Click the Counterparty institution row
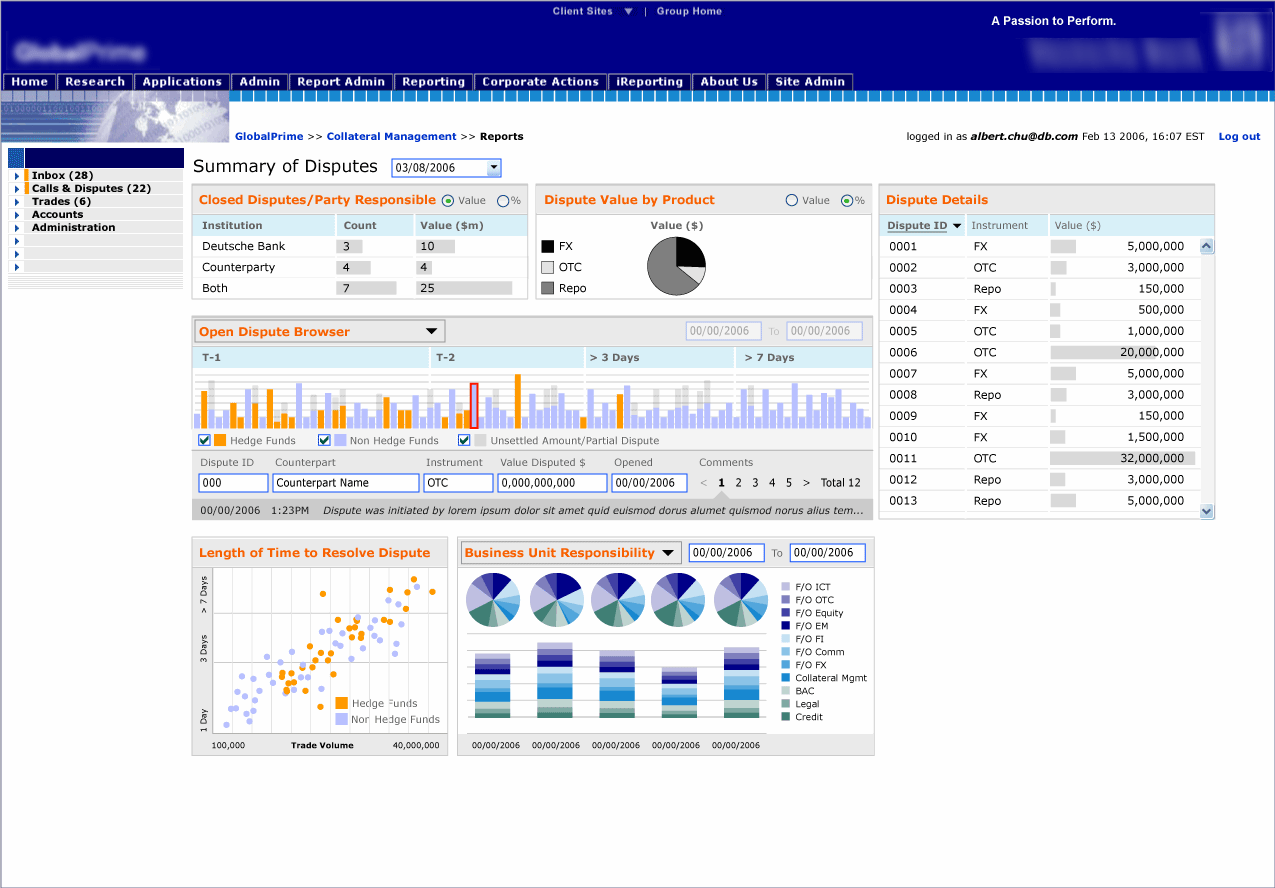This screenshot has height=888, width=1275. click(x=359, y=267)
